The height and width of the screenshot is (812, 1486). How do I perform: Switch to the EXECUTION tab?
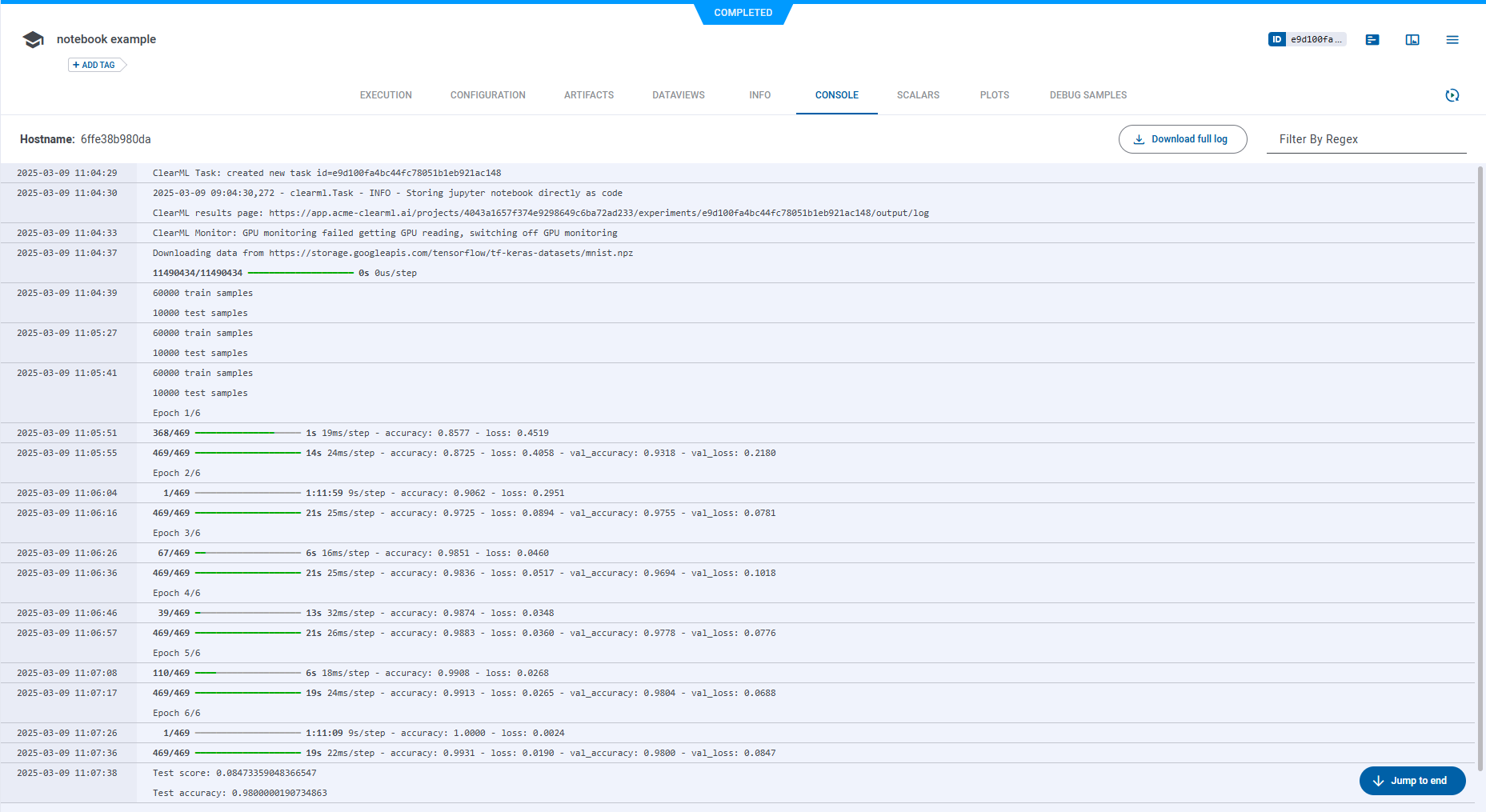pyautogui.click(x=385, y=94)
